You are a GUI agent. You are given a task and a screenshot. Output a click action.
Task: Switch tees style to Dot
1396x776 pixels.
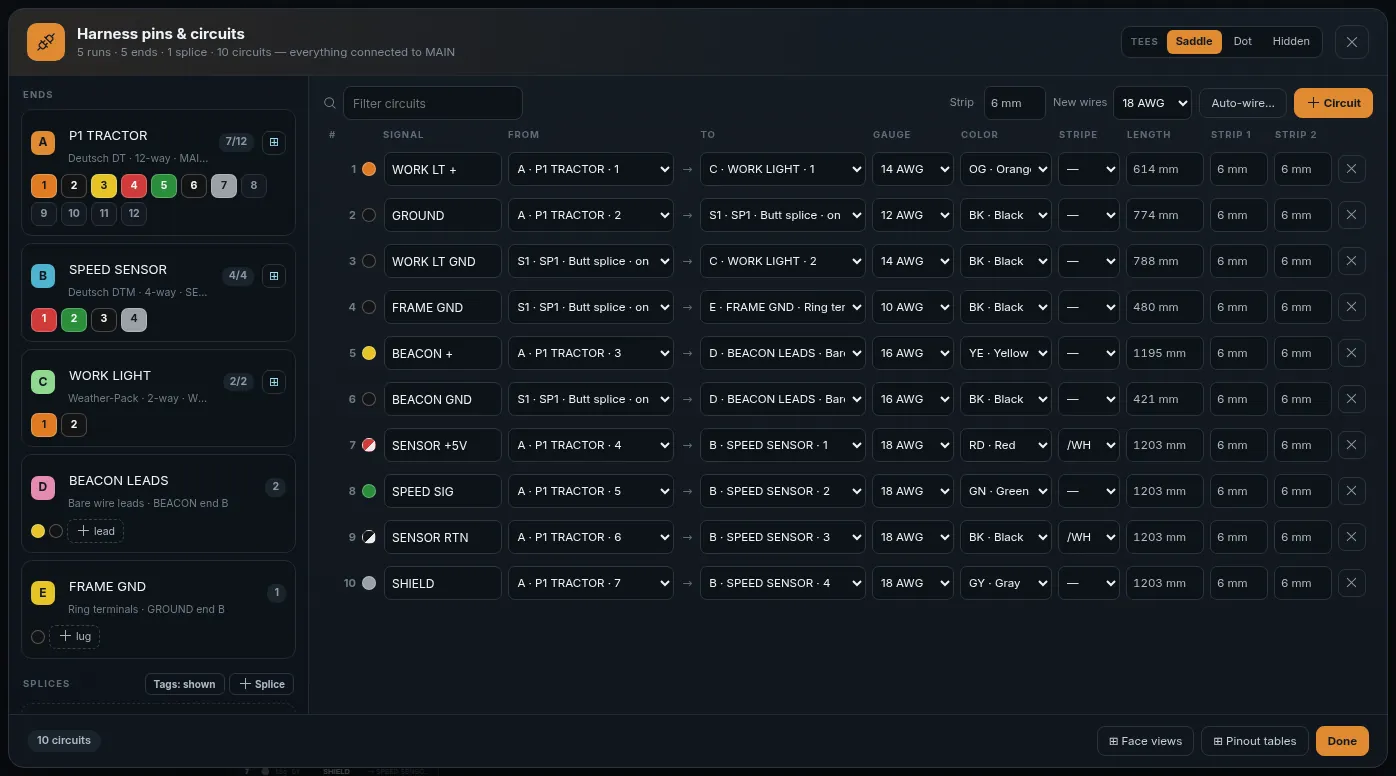click(1243, 42)
